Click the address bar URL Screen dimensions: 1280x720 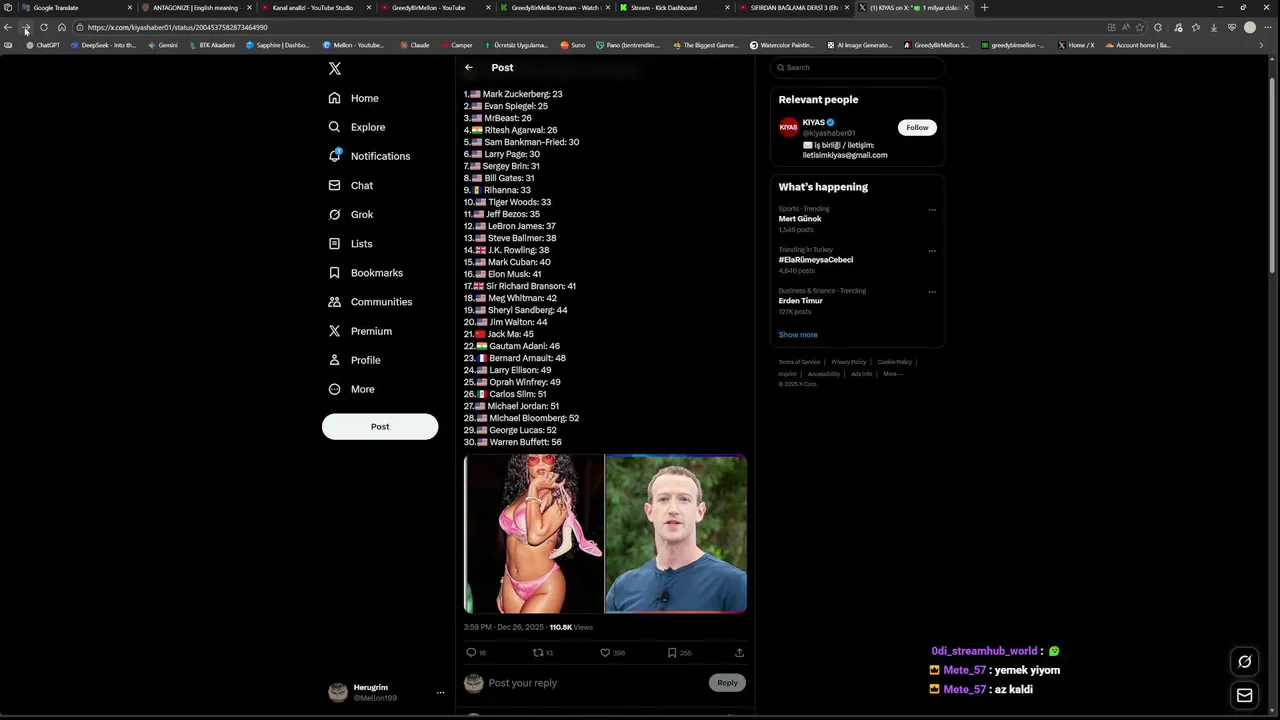(x=177, y=27)
